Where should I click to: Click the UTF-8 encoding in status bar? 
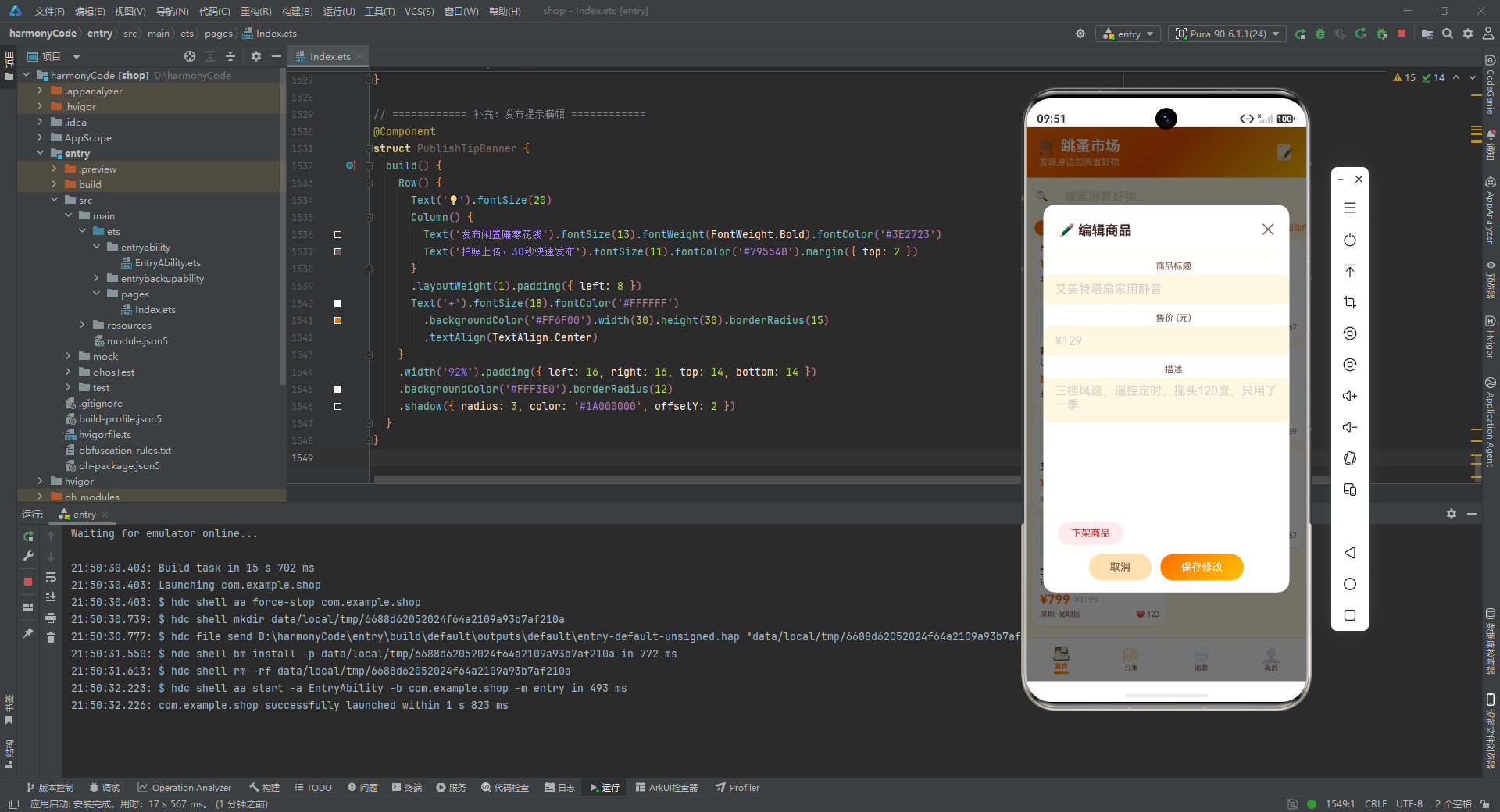click(x=1409, y=803)
